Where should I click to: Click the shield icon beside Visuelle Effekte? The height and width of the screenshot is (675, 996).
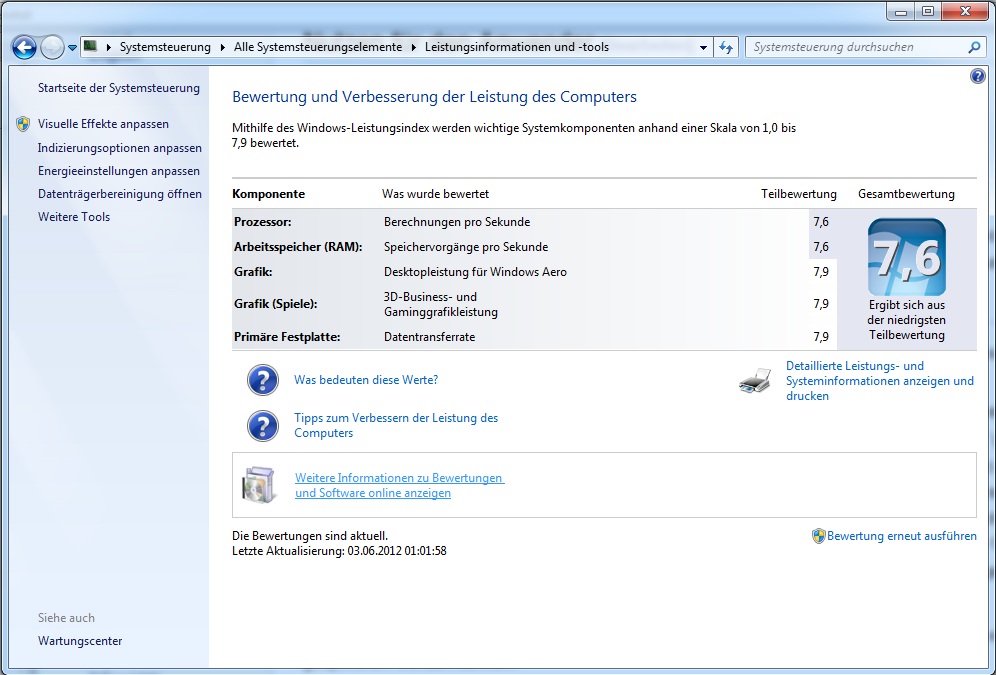(x=24, y=124)
